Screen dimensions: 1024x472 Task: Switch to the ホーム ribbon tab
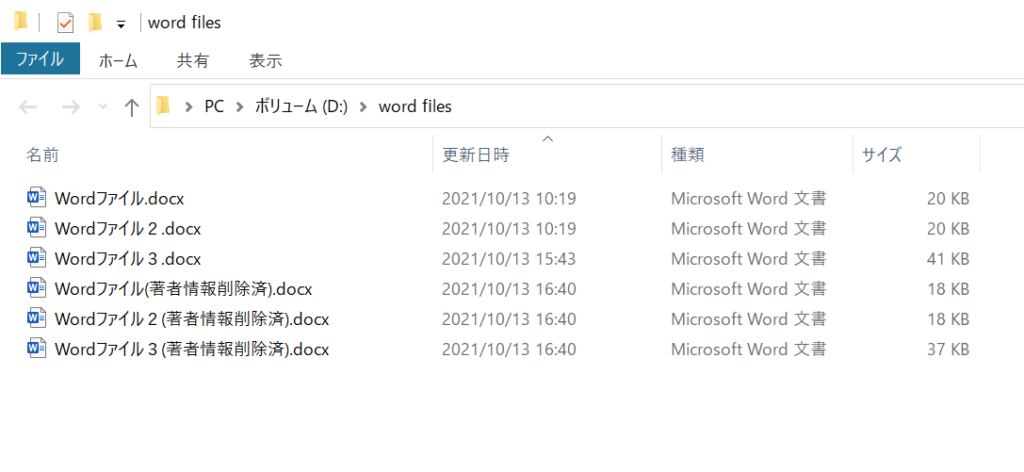[118, 60]
